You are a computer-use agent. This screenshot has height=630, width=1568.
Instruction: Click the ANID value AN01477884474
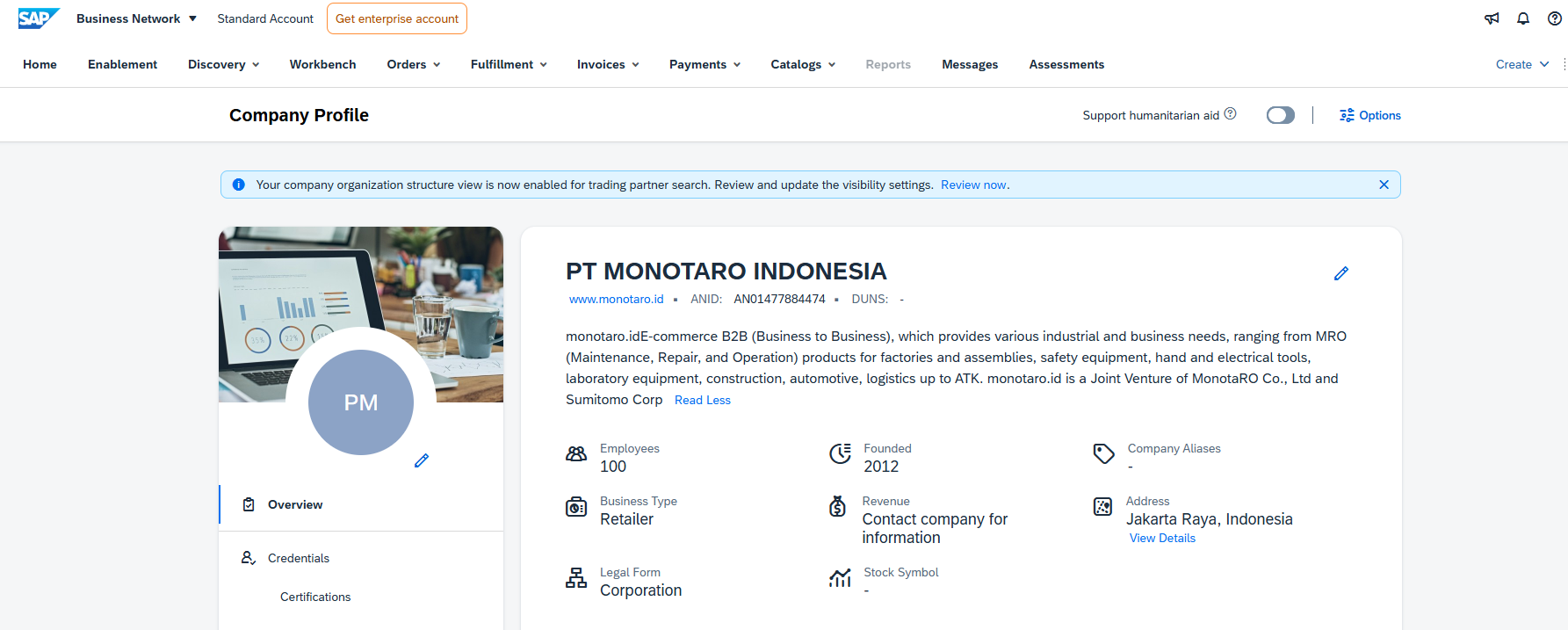pyautogui.click(x=779, y=299)
